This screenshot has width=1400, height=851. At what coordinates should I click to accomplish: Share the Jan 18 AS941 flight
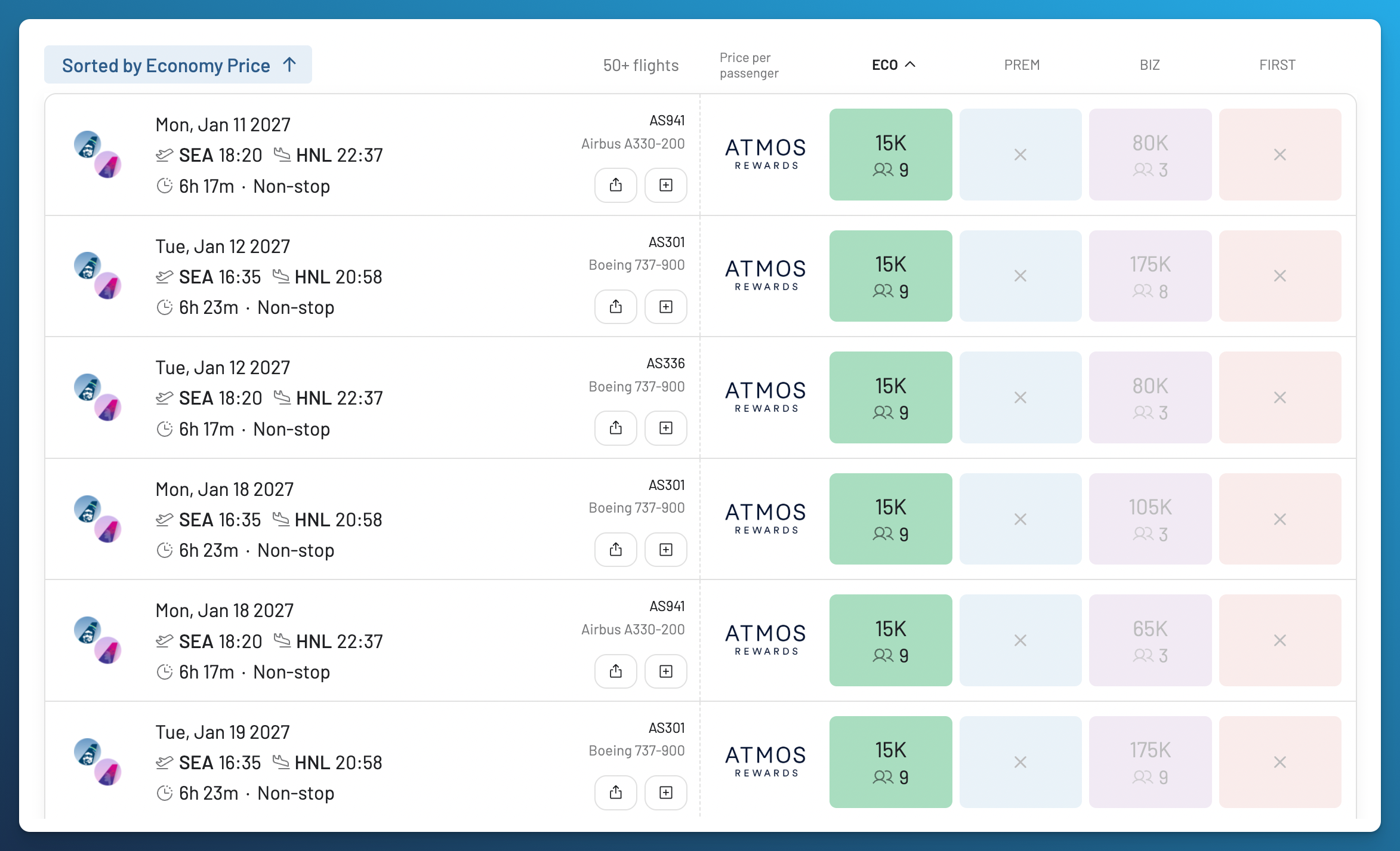[x=616, y=671]
